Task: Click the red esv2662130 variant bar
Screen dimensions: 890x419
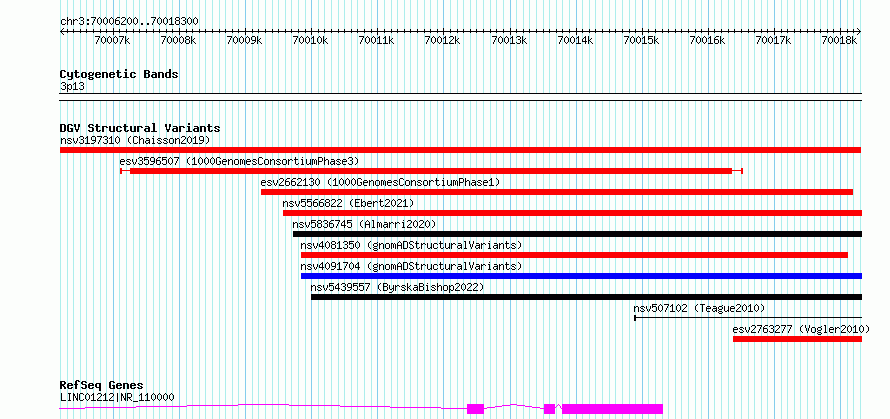Action: (x=557, y=192)
